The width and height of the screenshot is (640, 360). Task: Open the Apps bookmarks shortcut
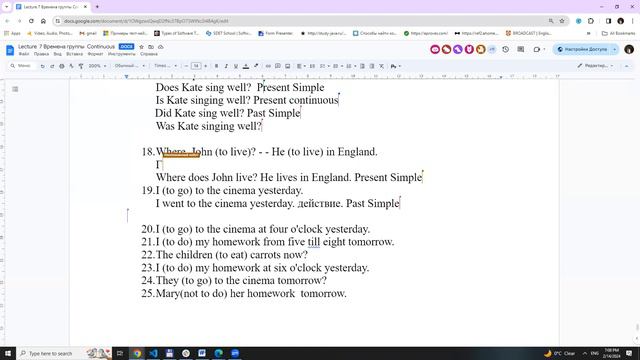(x=12, y=33)
